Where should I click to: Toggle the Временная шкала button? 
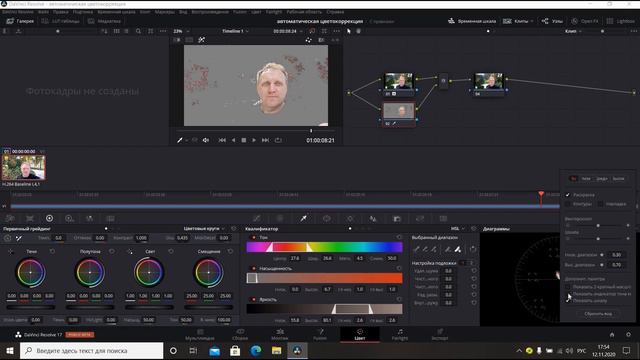[472, 21]
